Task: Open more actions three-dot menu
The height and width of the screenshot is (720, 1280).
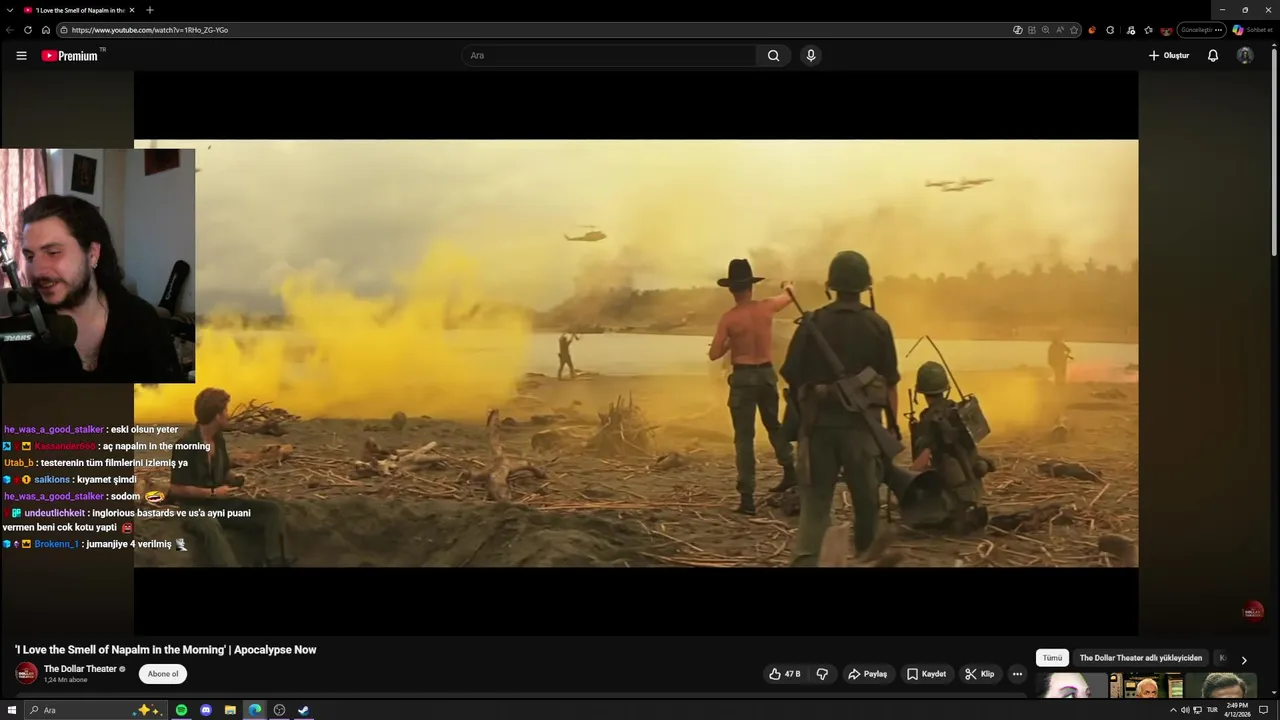Action: point(1017,674)
